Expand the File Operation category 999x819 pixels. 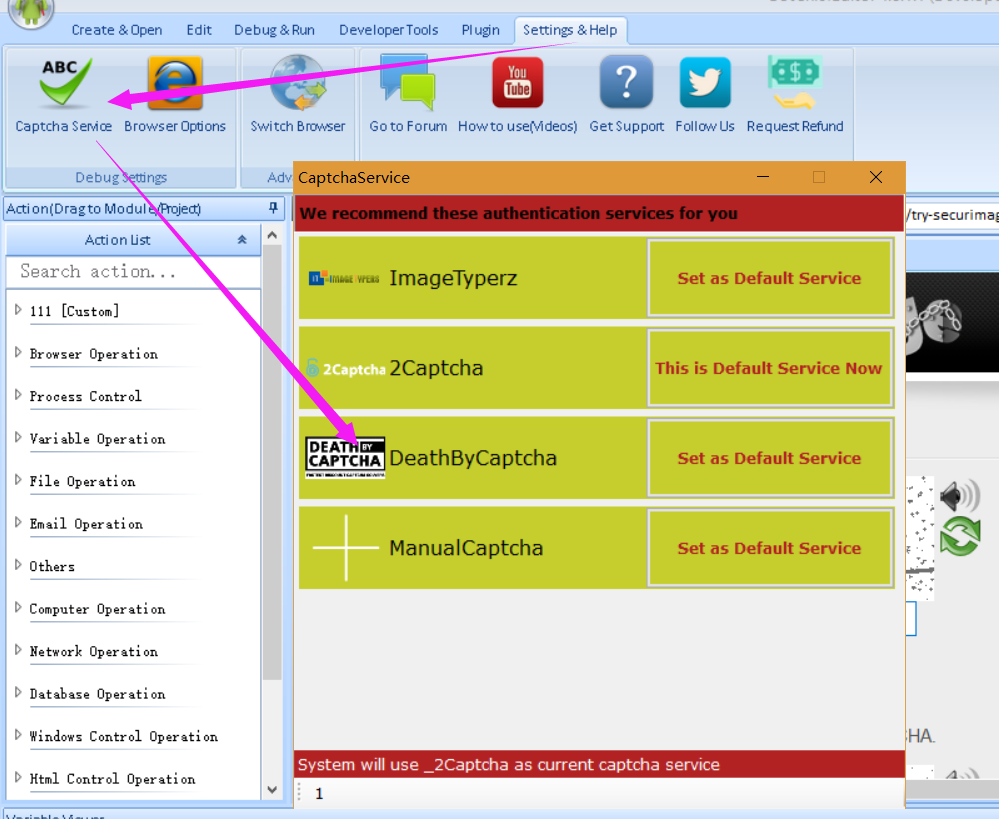(18, 480)
